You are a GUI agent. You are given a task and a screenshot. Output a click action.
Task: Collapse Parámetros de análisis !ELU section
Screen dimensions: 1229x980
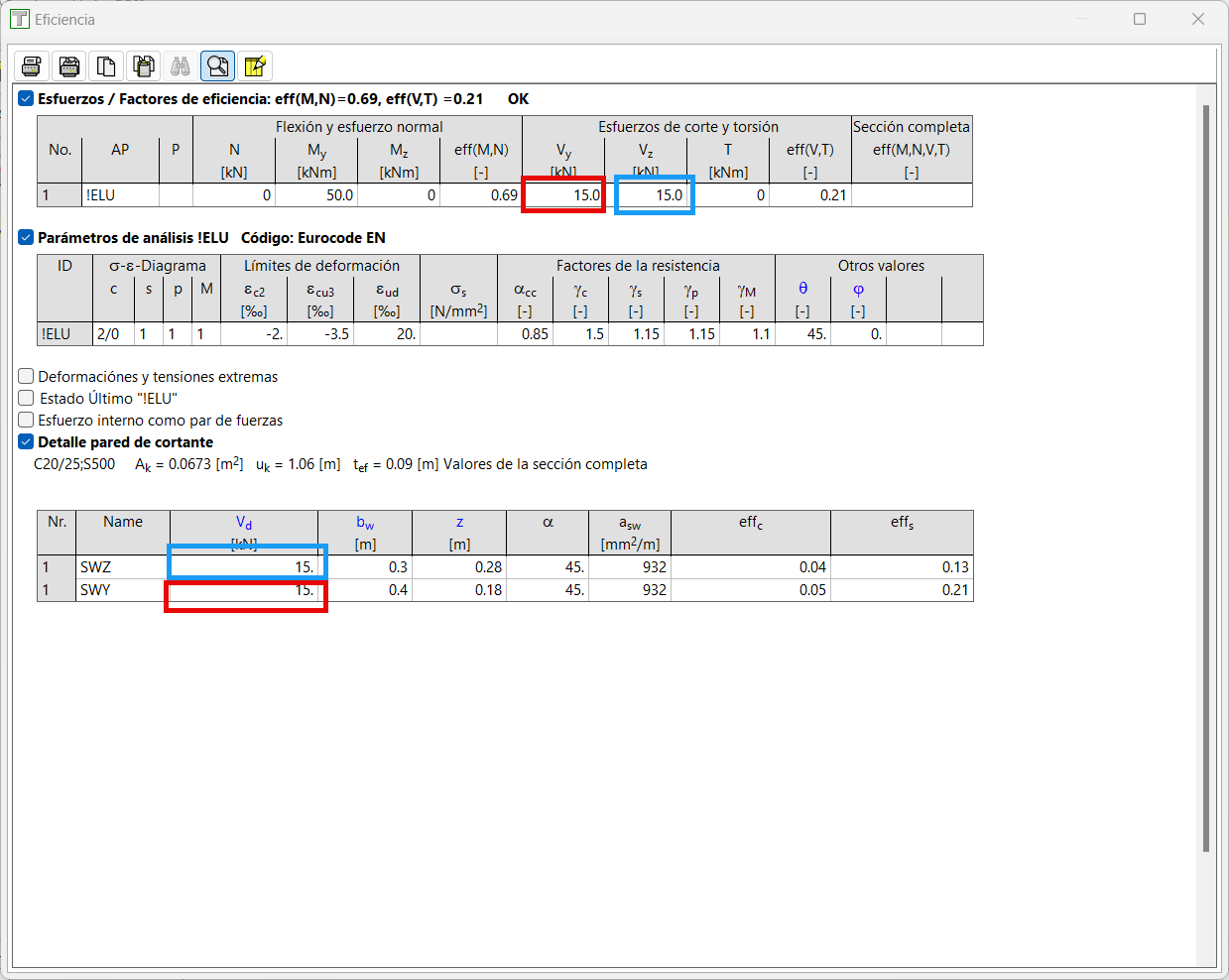click(x=26, y=237)
